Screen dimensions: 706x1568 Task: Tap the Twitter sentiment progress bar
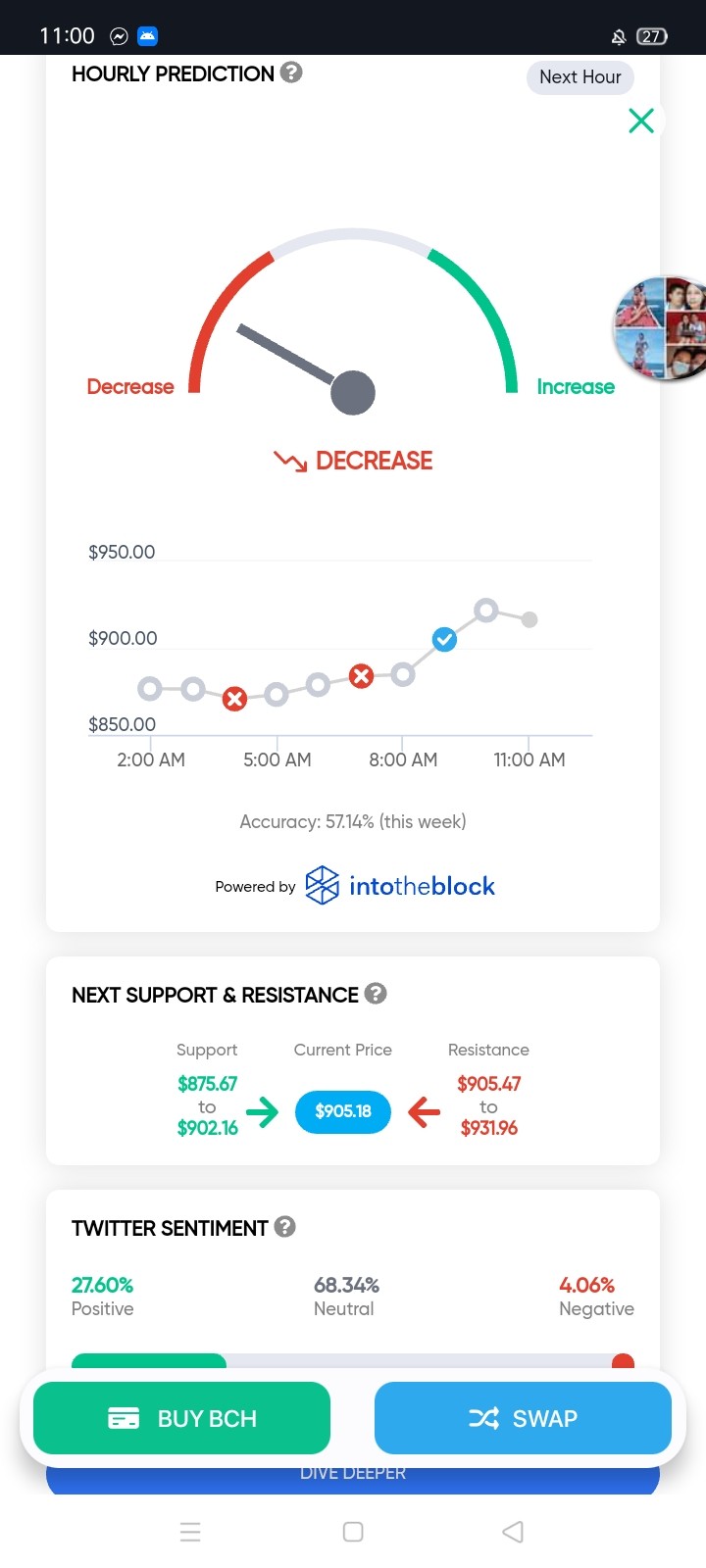(353, 1361)
